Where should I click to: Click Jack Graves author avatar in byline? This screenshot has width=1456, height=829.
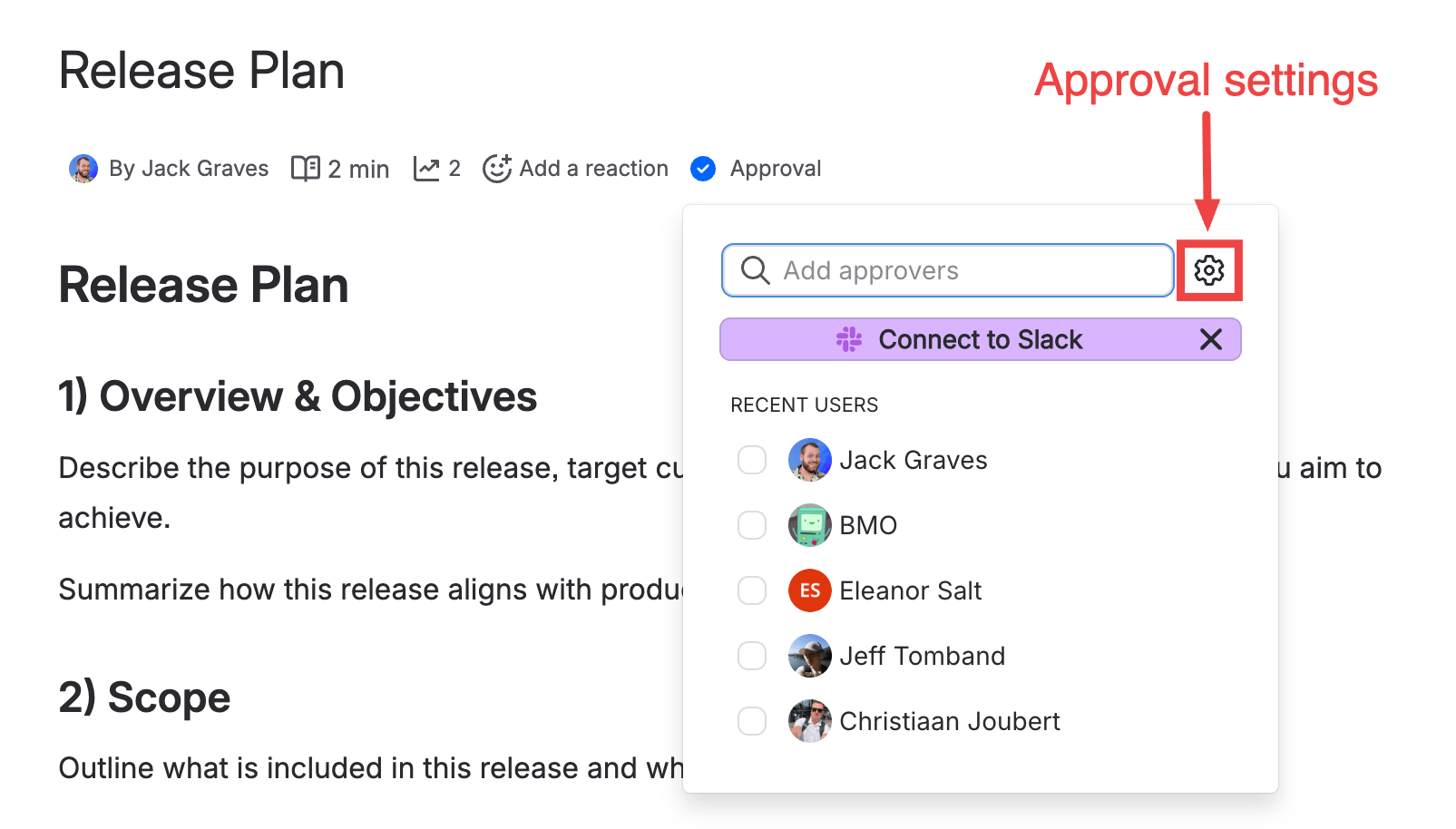(x=83, y=169)
